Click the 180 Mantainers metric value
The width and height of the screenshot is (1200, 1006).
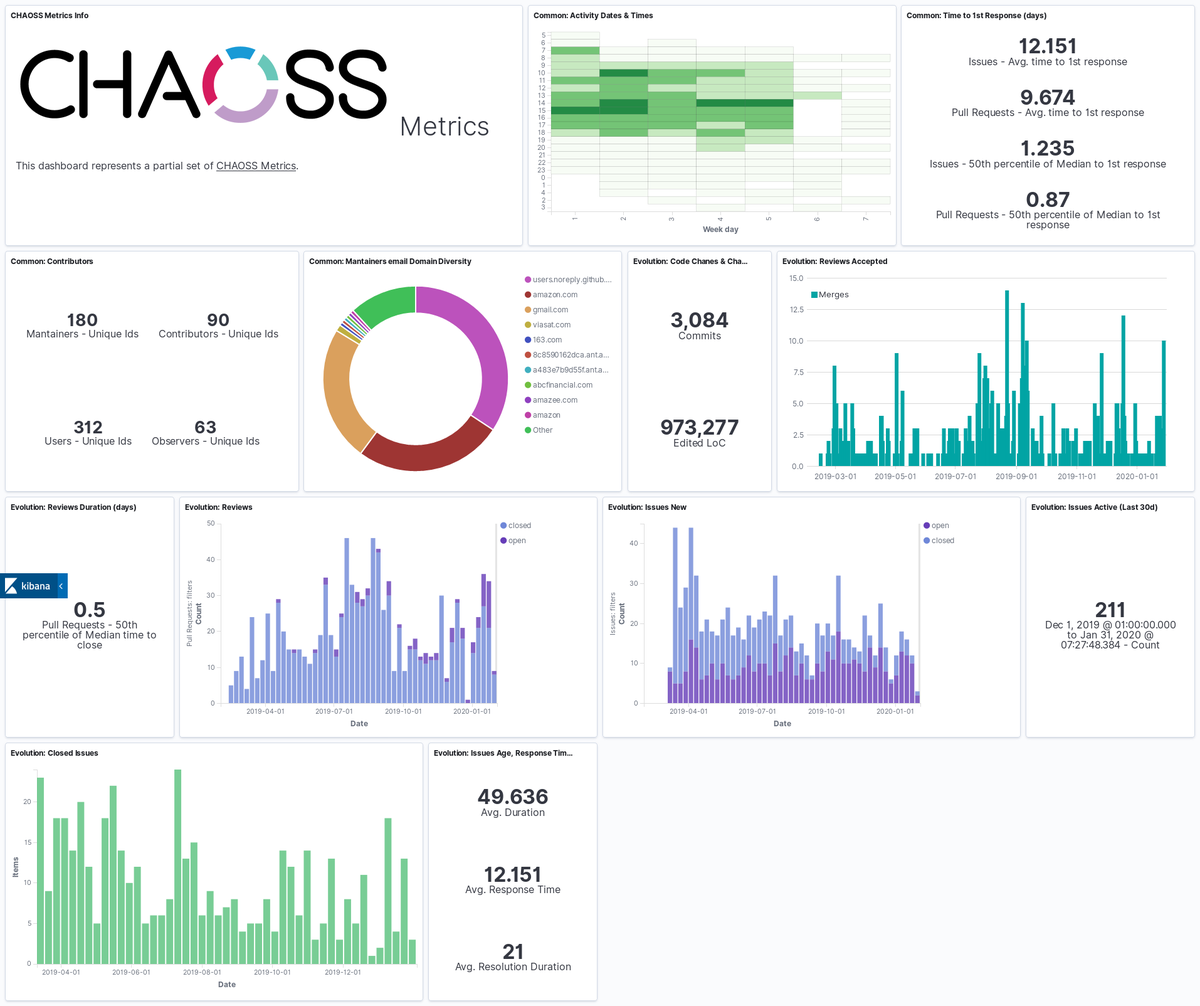point(82,320)
